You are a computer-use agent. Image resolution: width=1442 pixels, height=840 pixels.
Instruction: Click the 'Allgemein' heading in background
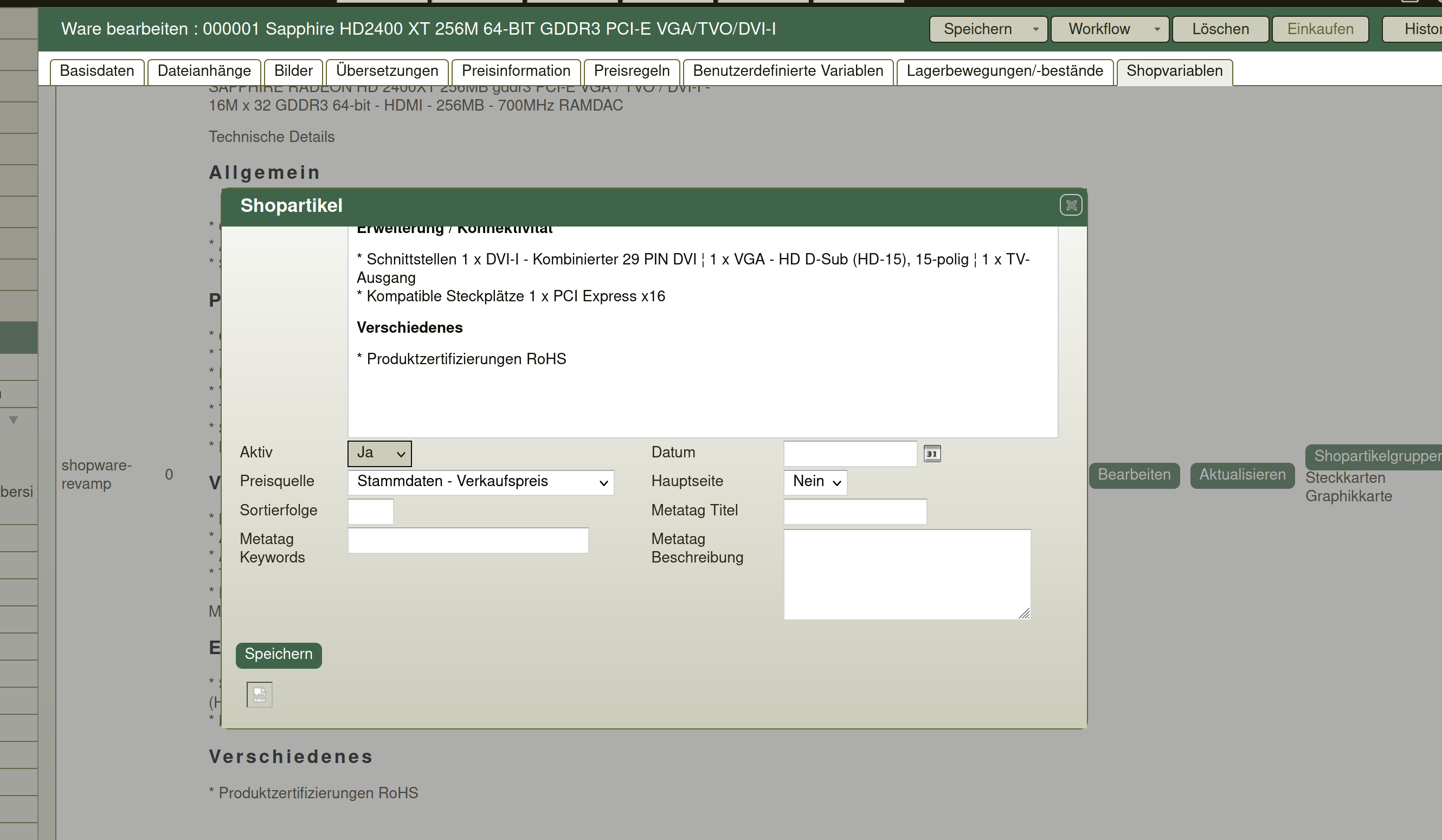[265, 172]
